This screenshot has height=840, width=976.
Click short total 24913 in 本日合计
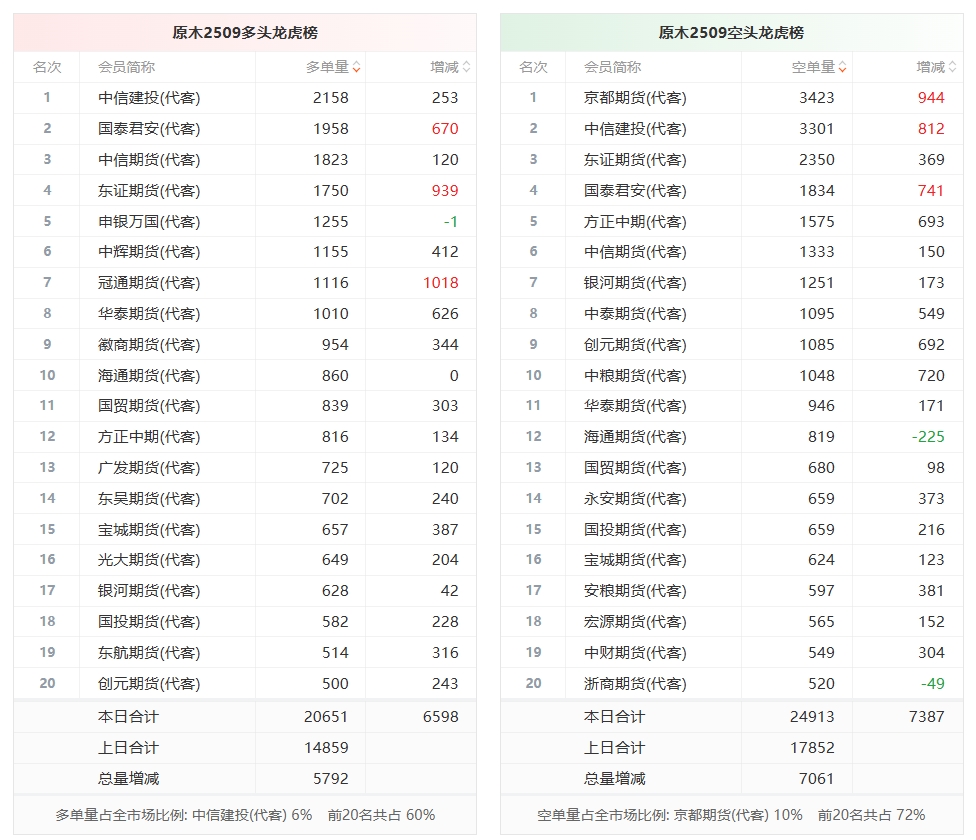click(812, 717)
